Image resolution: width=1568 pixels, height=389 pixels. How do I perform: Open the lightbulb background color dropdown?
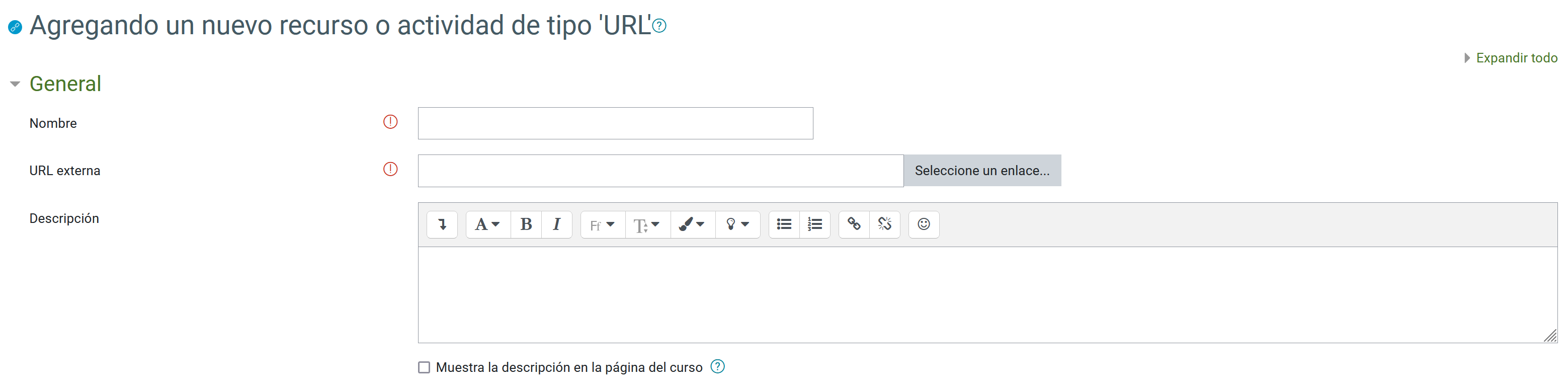pos(737,224)
